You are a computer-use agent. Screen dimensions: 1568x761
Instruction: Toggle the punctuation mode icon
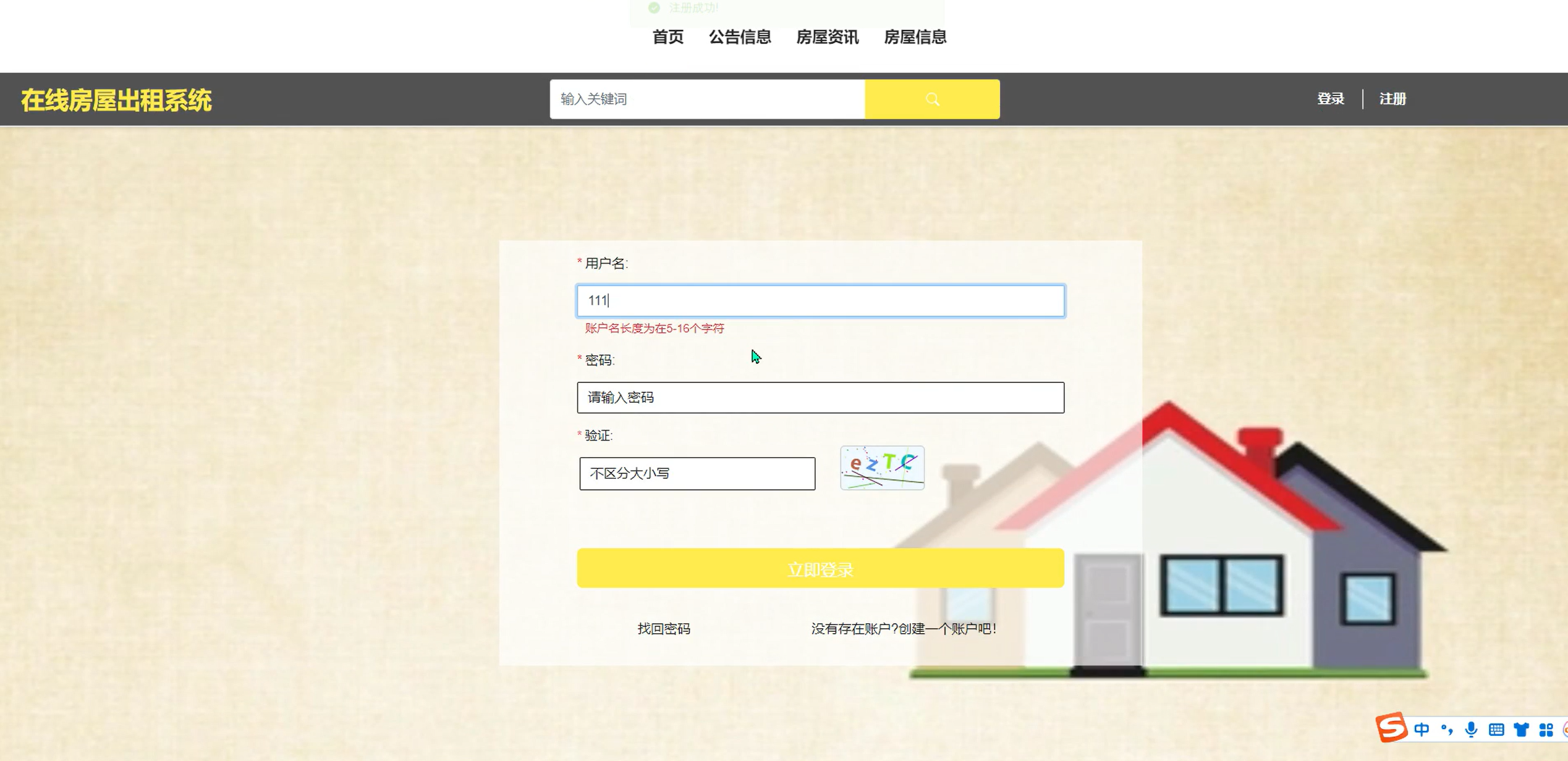1446,729
